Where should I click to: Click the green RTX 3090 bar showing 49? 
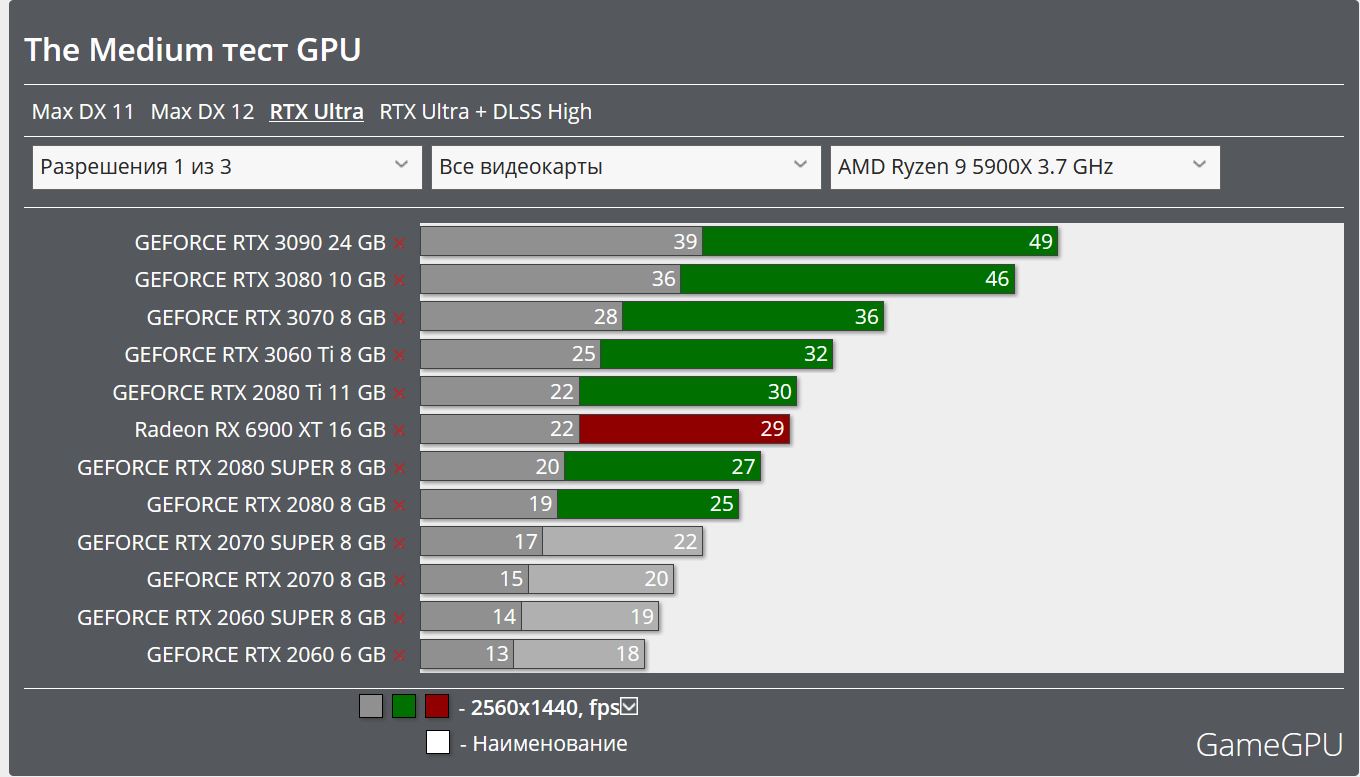click(879, 242)
